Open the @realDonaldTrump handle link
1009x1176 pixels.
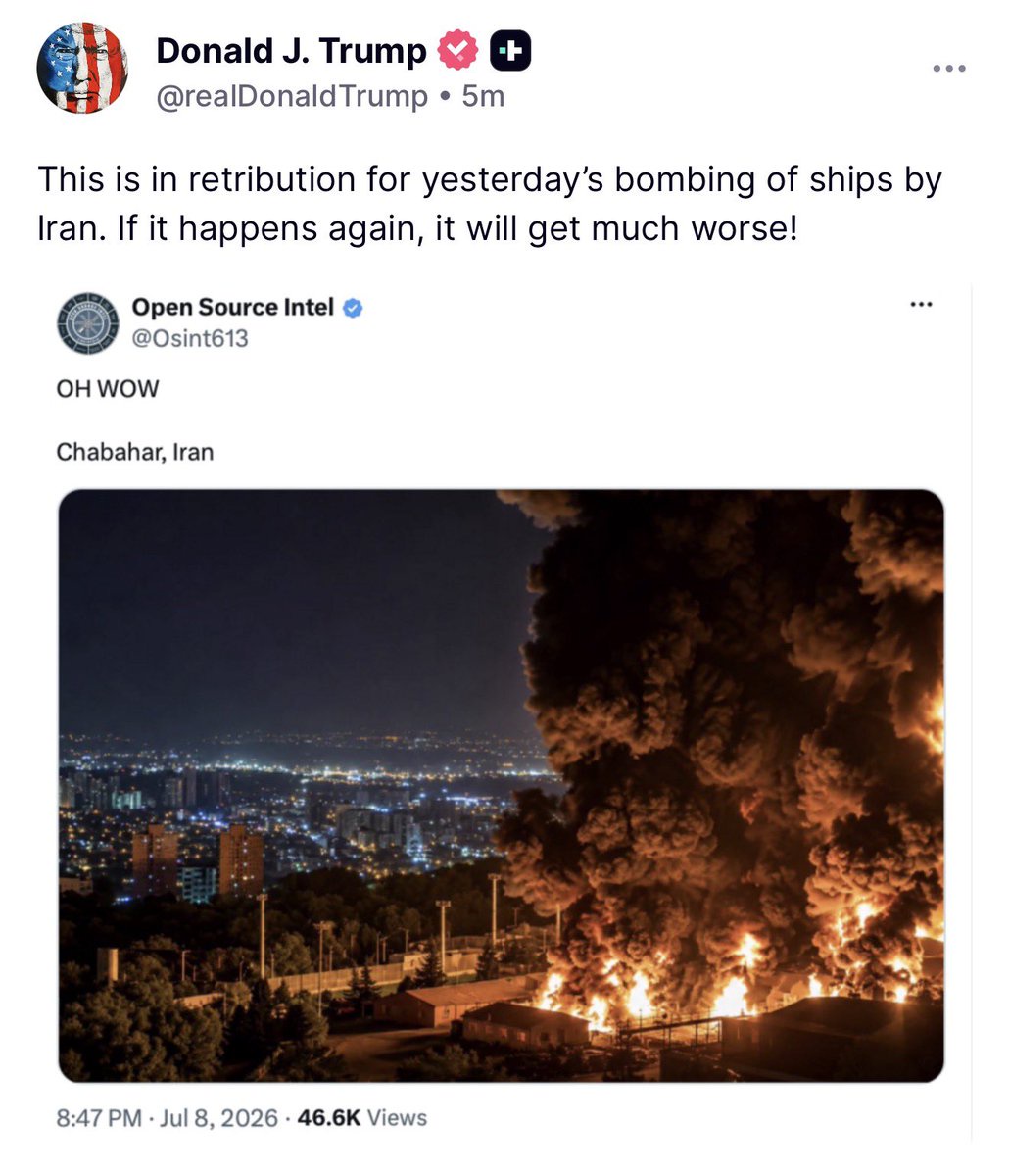click(292, 96)
